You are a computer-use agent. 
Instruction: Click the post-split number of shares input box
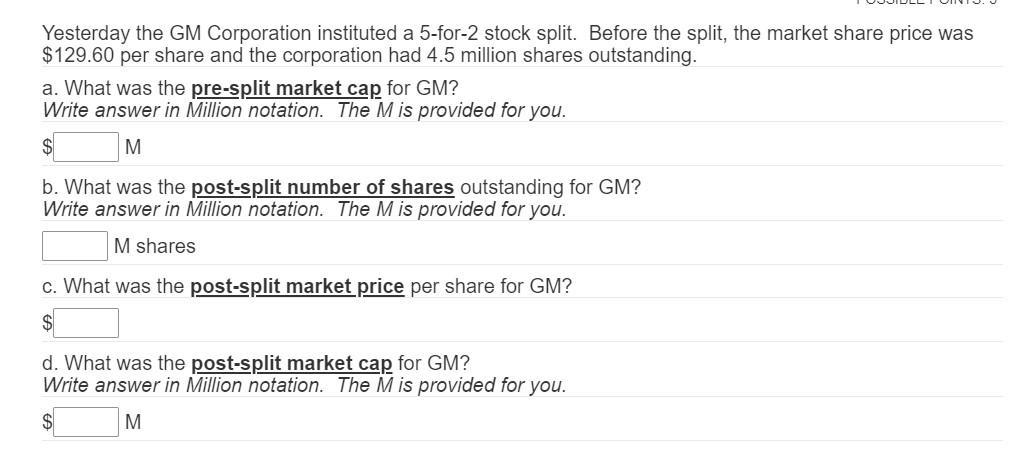pos(74,245)
